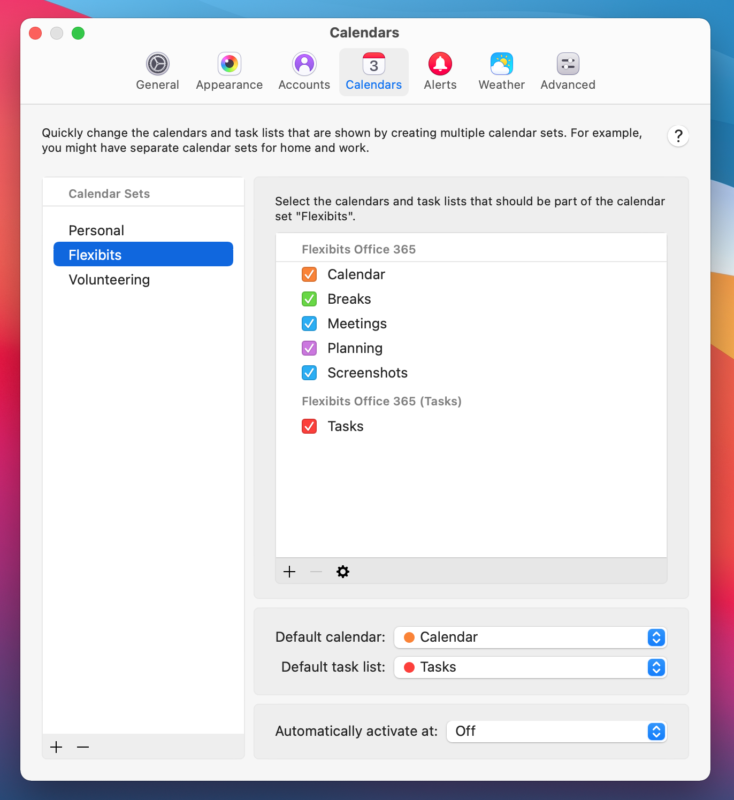Uncheck the orange Calendar checkbox
The width and height of the screenshot is (734, 800).
point(309,274)
